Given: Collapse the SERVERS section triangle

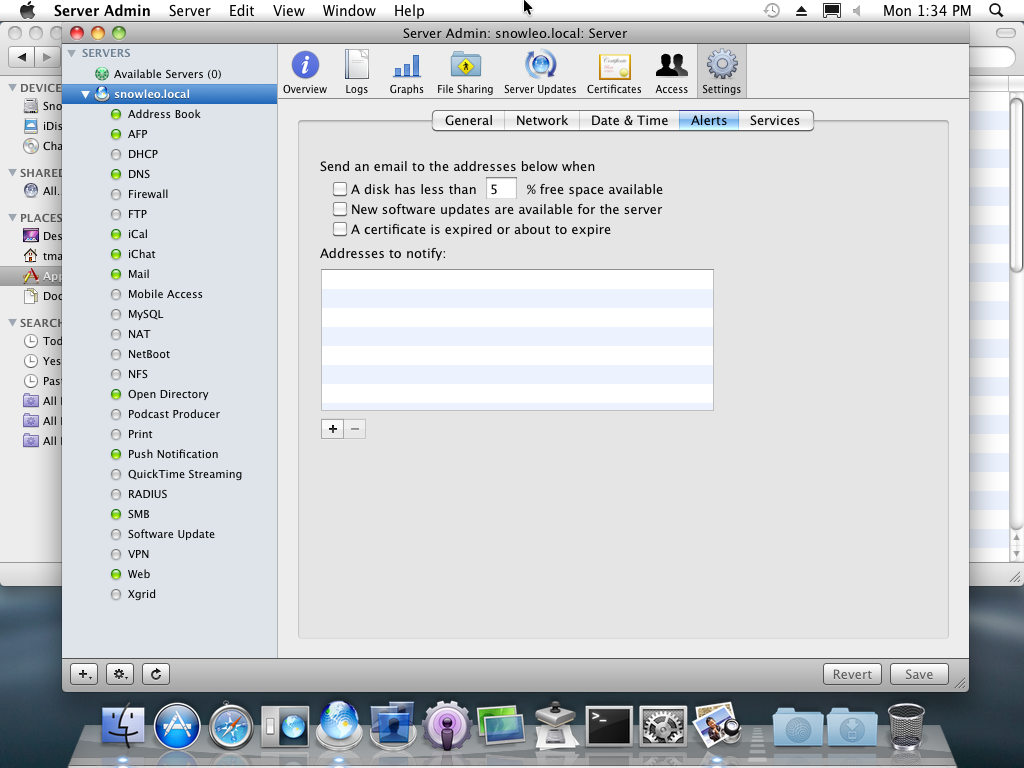Looking at the screenshot, I should 72,53.
